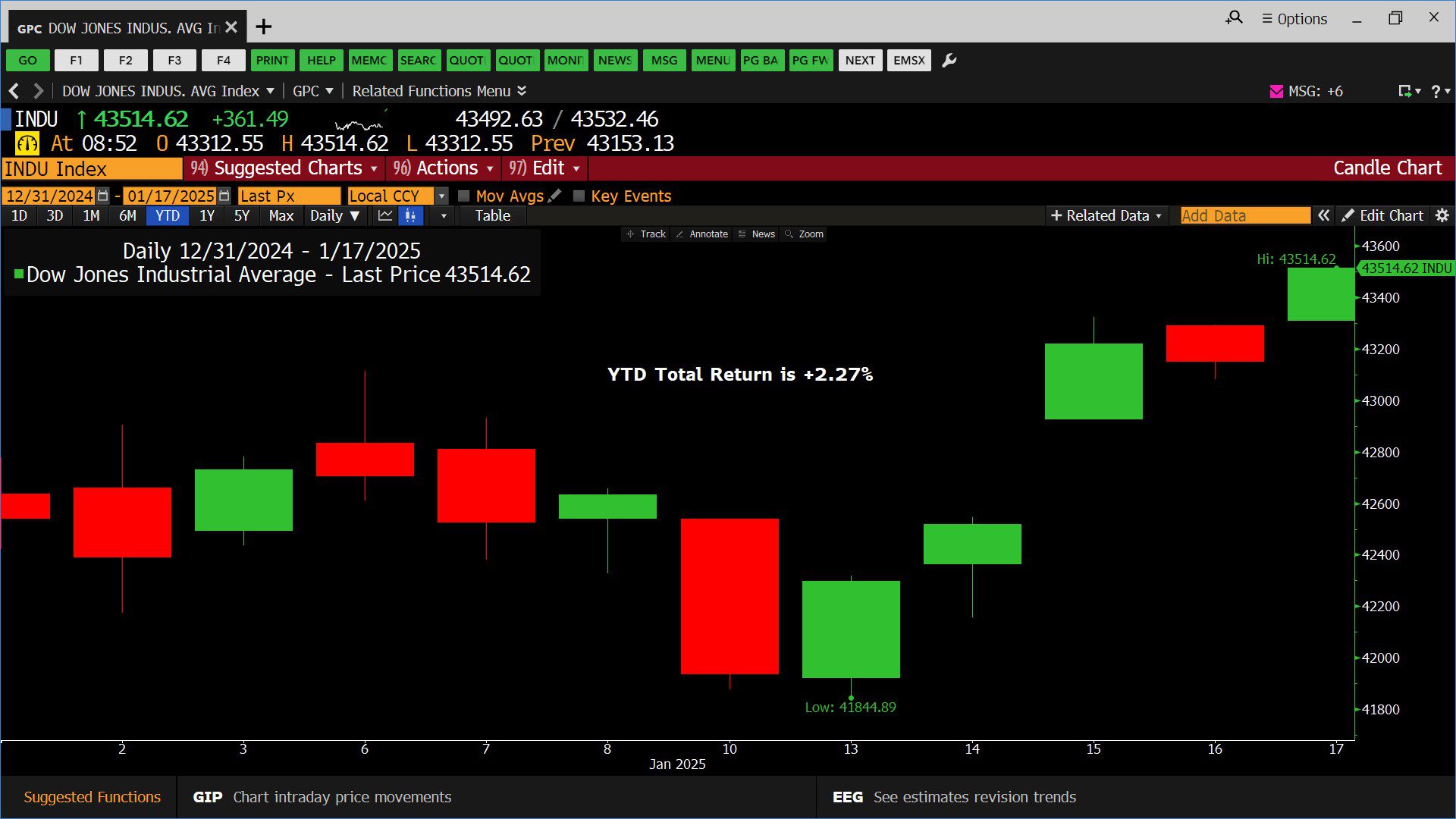Collapse the side panel with double-left chevrons
1456x819 pixels.
point(1323,215)
